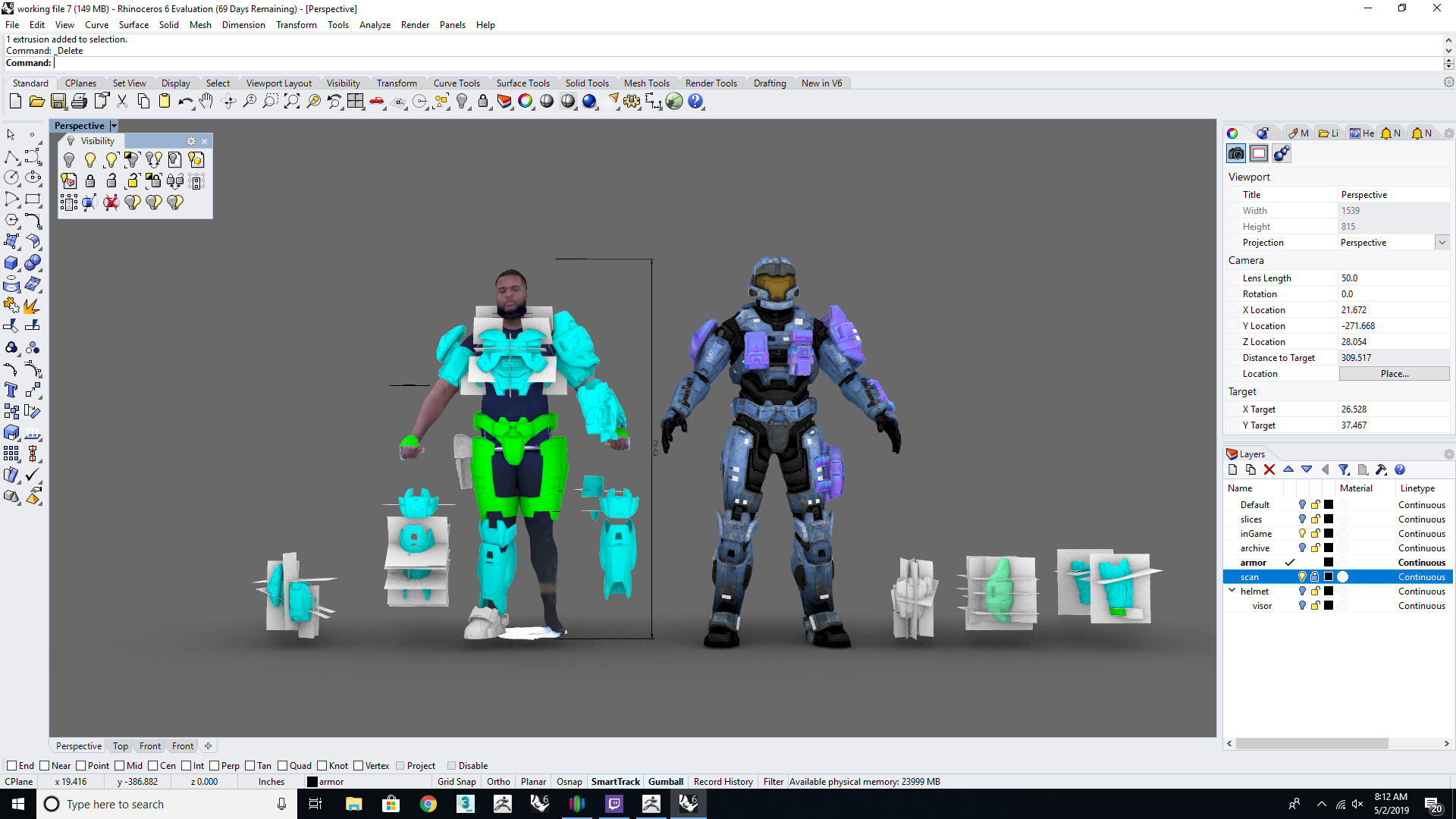This screenshot has width=1456, height=819.
Task: Click the Pan view hand icon
Action: (x=206, y=102)
